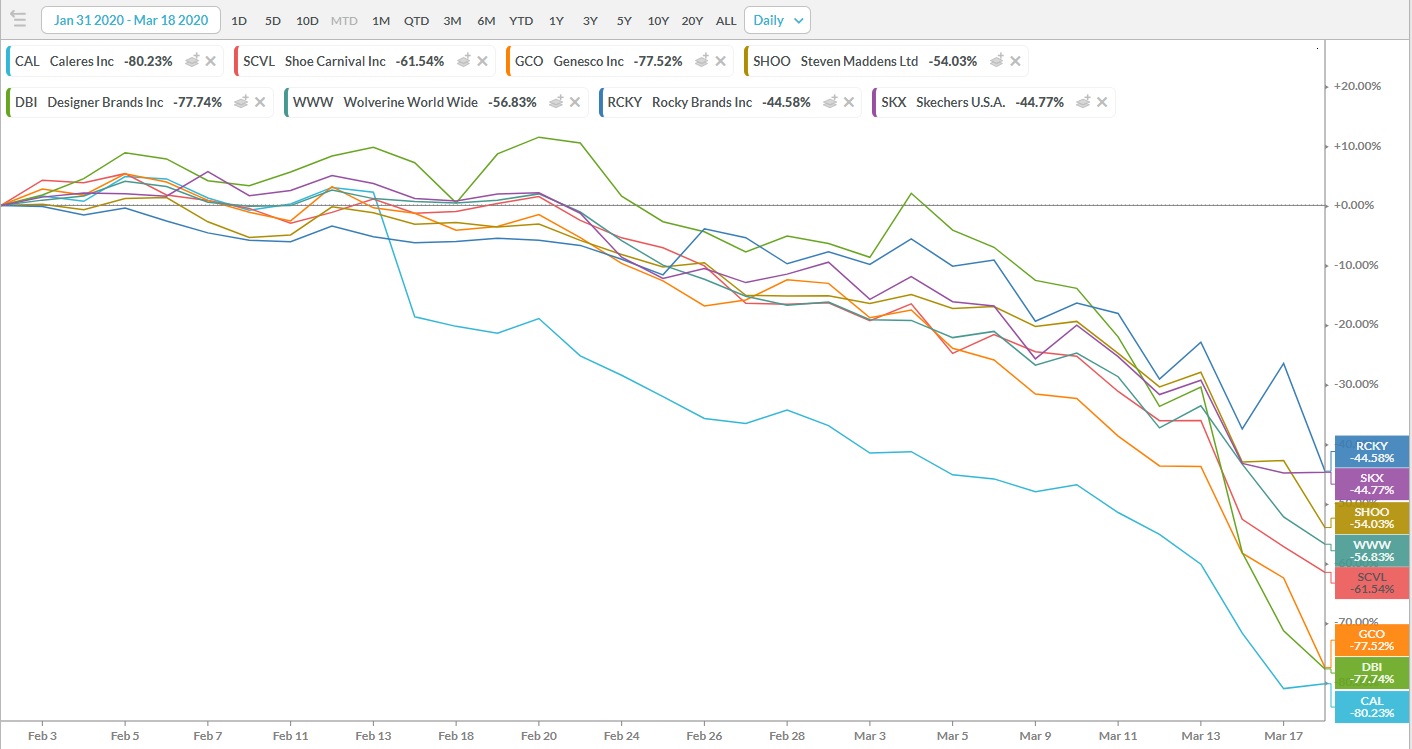Remove Caleres Inc from the comparison
1412x749 pixels.
[211, 61]
